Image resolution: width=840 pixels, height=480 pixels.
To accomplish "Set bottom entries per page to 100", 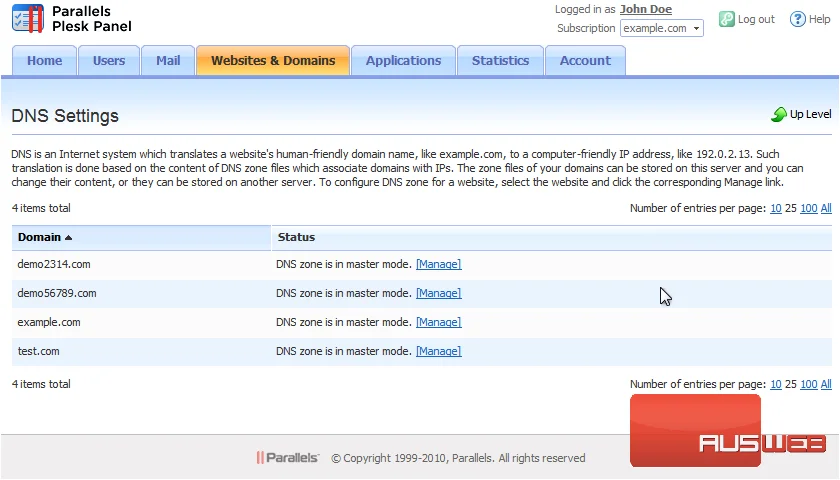I will (808, 384).
